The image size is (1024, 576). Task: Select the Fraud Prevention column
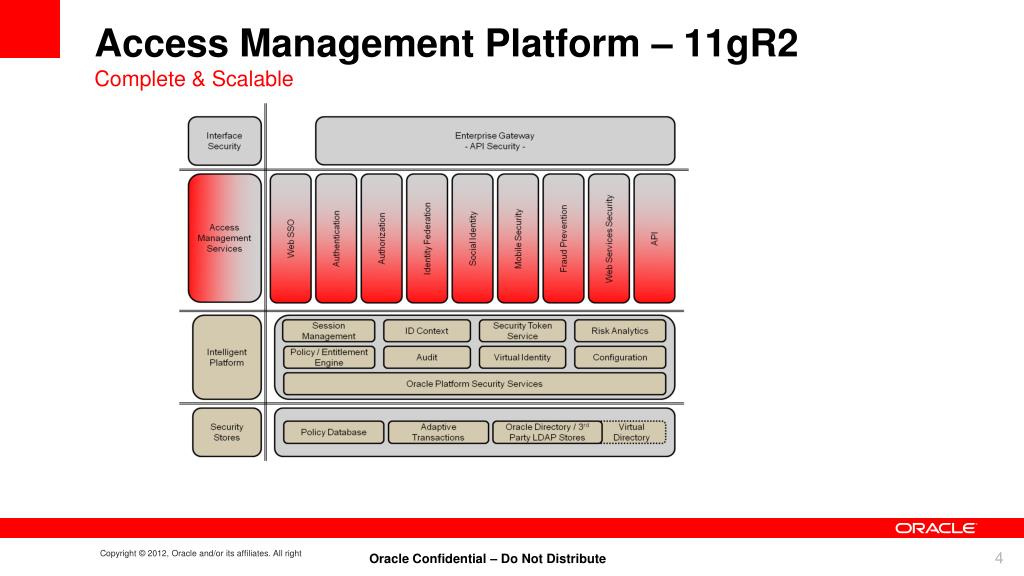[x=564, y=238]
